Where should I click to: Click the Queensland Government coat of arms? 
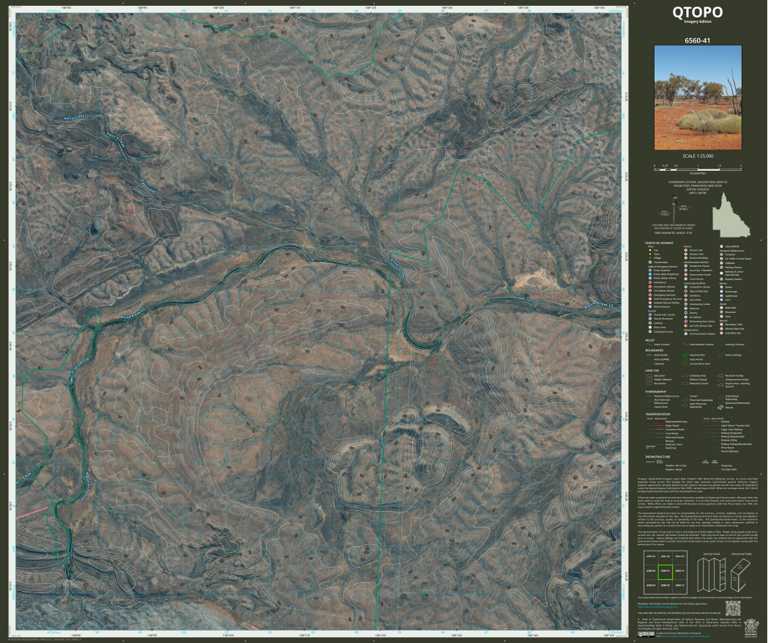click(751, 627)
